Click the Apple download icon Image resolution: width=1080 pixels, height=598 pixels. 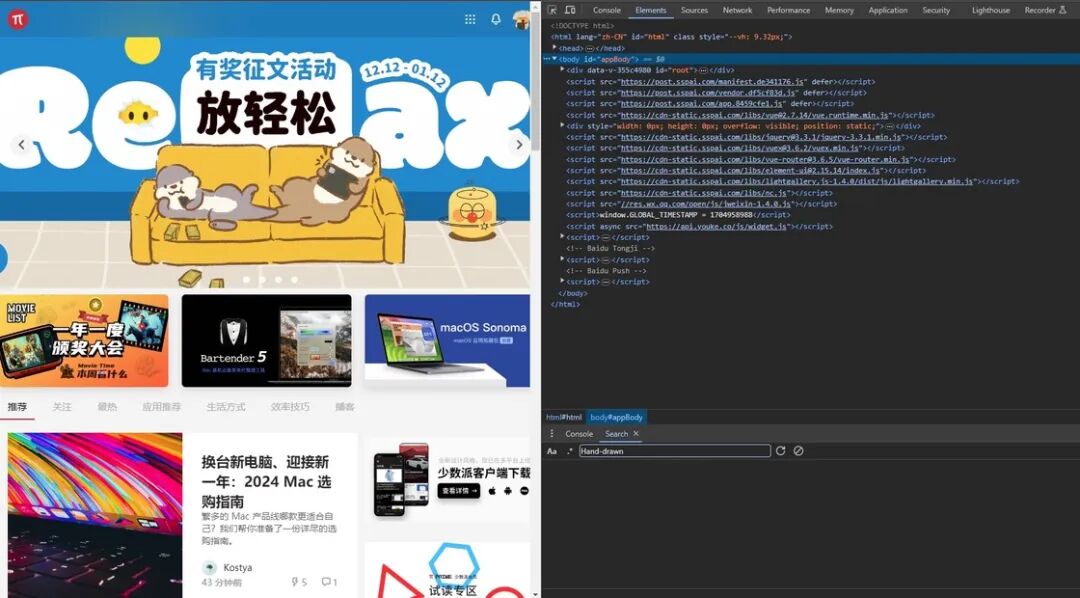point(492,491)
